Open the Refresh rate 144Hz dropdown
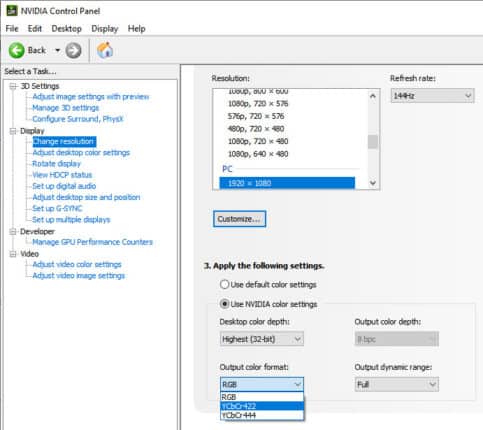The height and width of the screenshot is (430, 483). (x=432, y=96)
